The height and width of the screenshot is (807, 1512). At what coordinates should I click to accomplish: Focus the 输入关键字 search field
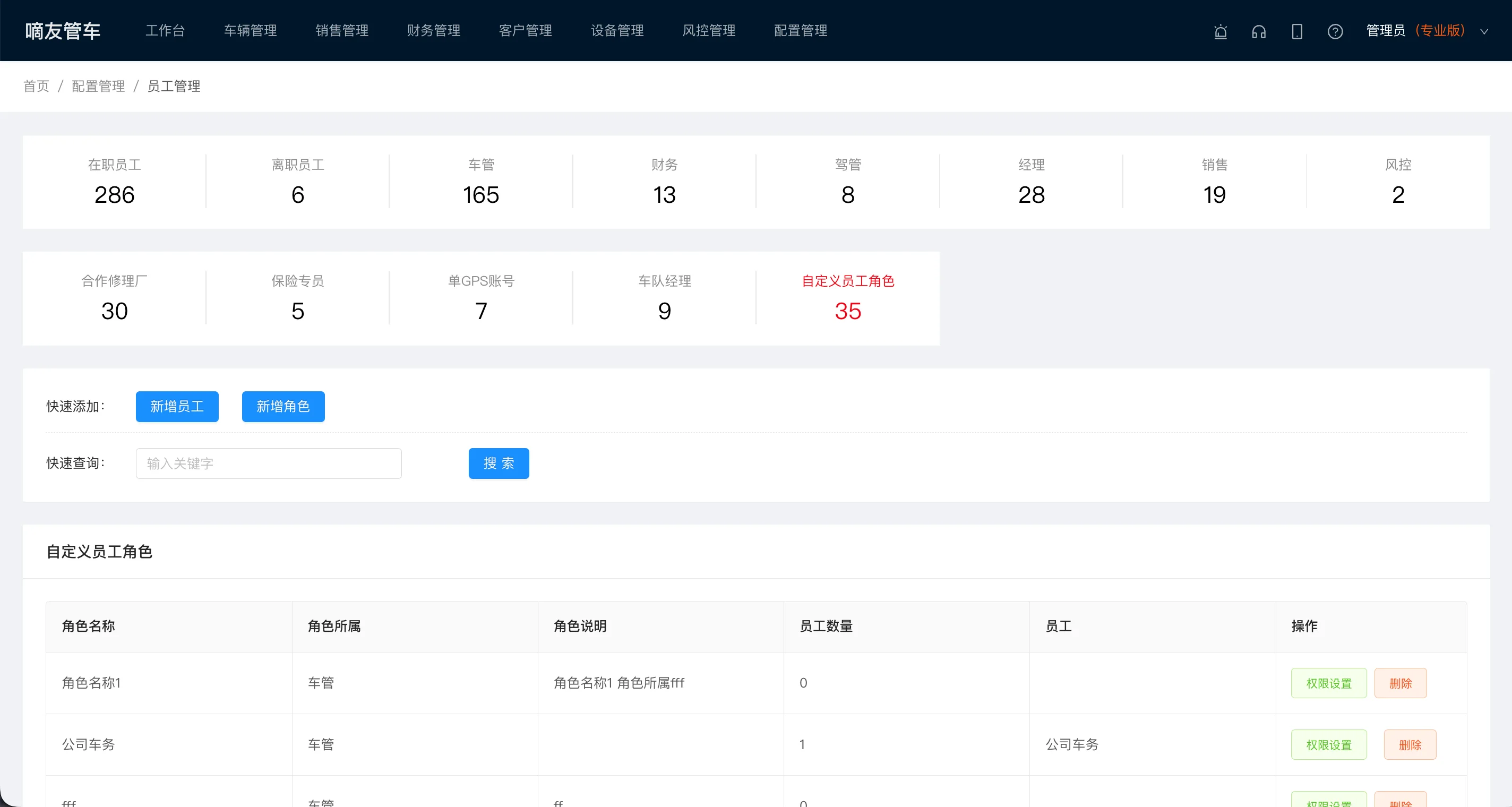269,463
